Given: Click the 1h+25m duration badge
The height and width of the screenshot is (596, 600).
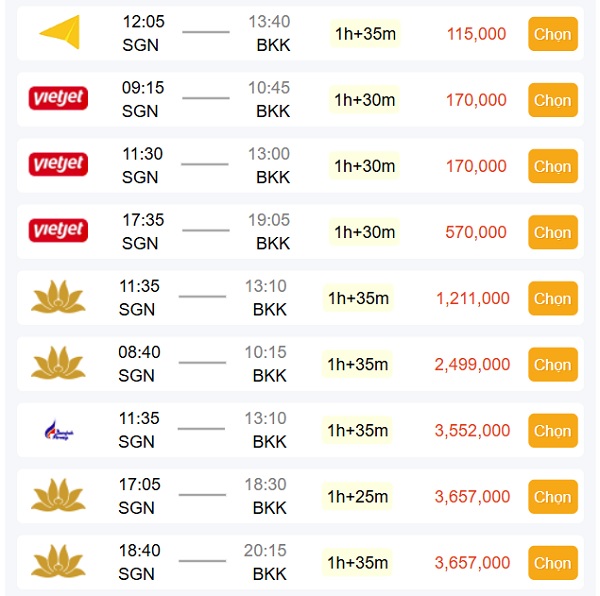Looking at the screenshot, I should click(357, 497).
